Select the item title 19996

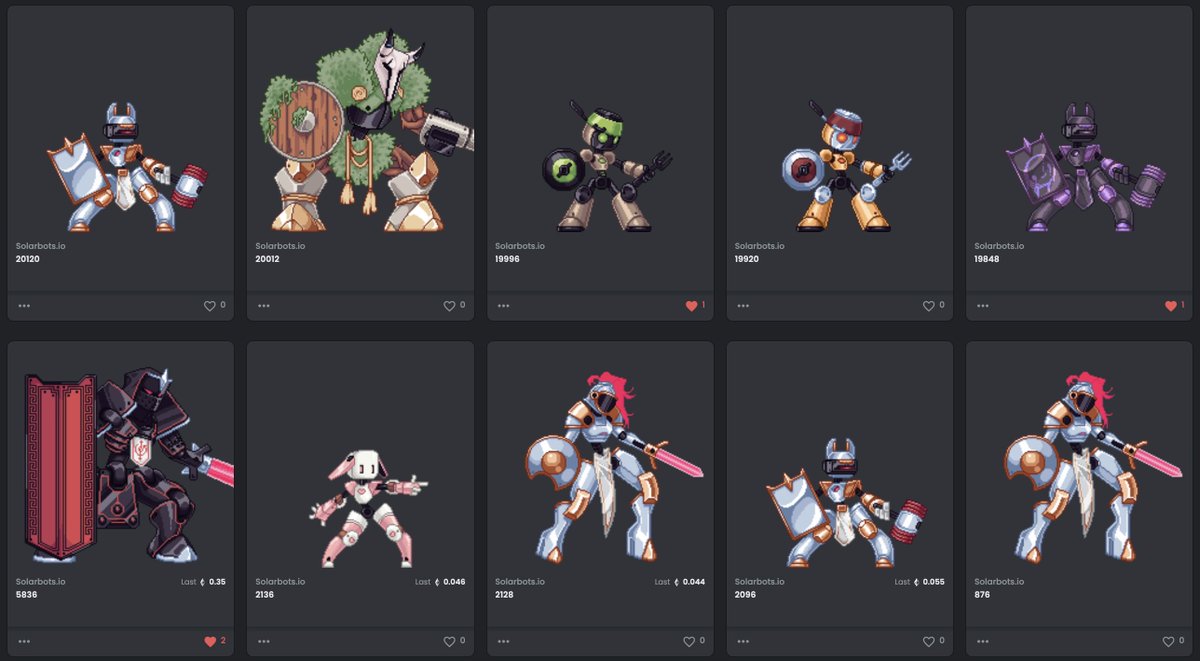click(x=508, y=259)
